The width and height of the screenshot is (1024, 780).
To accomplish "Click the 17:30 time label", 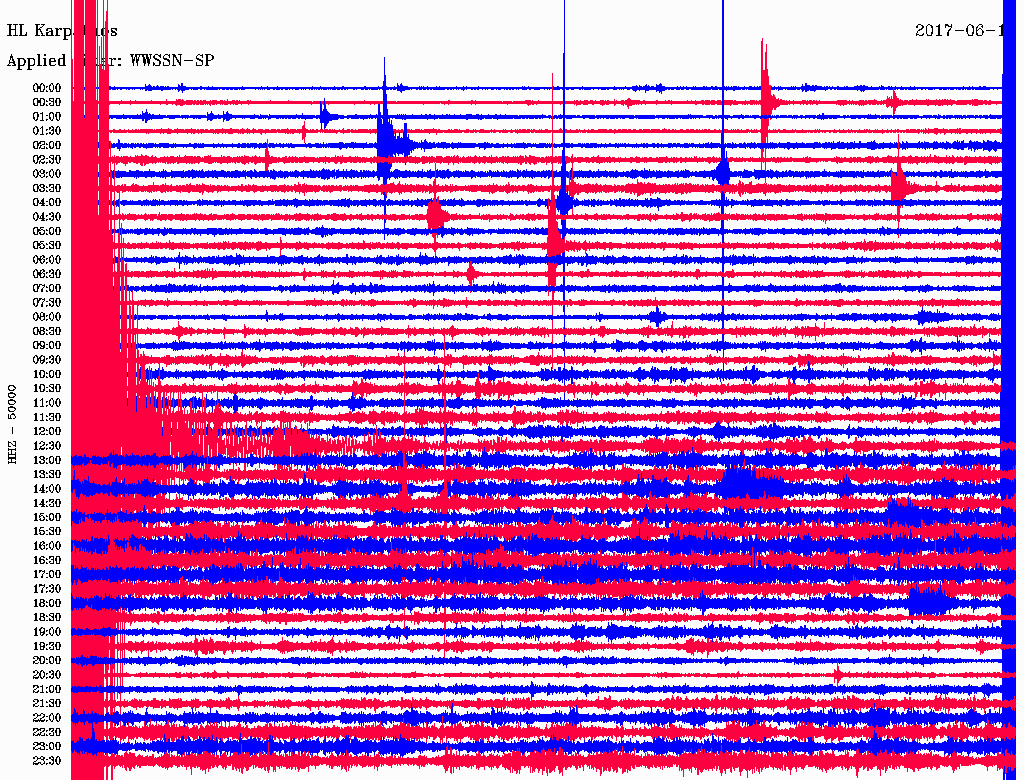I will [x=47, y=589].
